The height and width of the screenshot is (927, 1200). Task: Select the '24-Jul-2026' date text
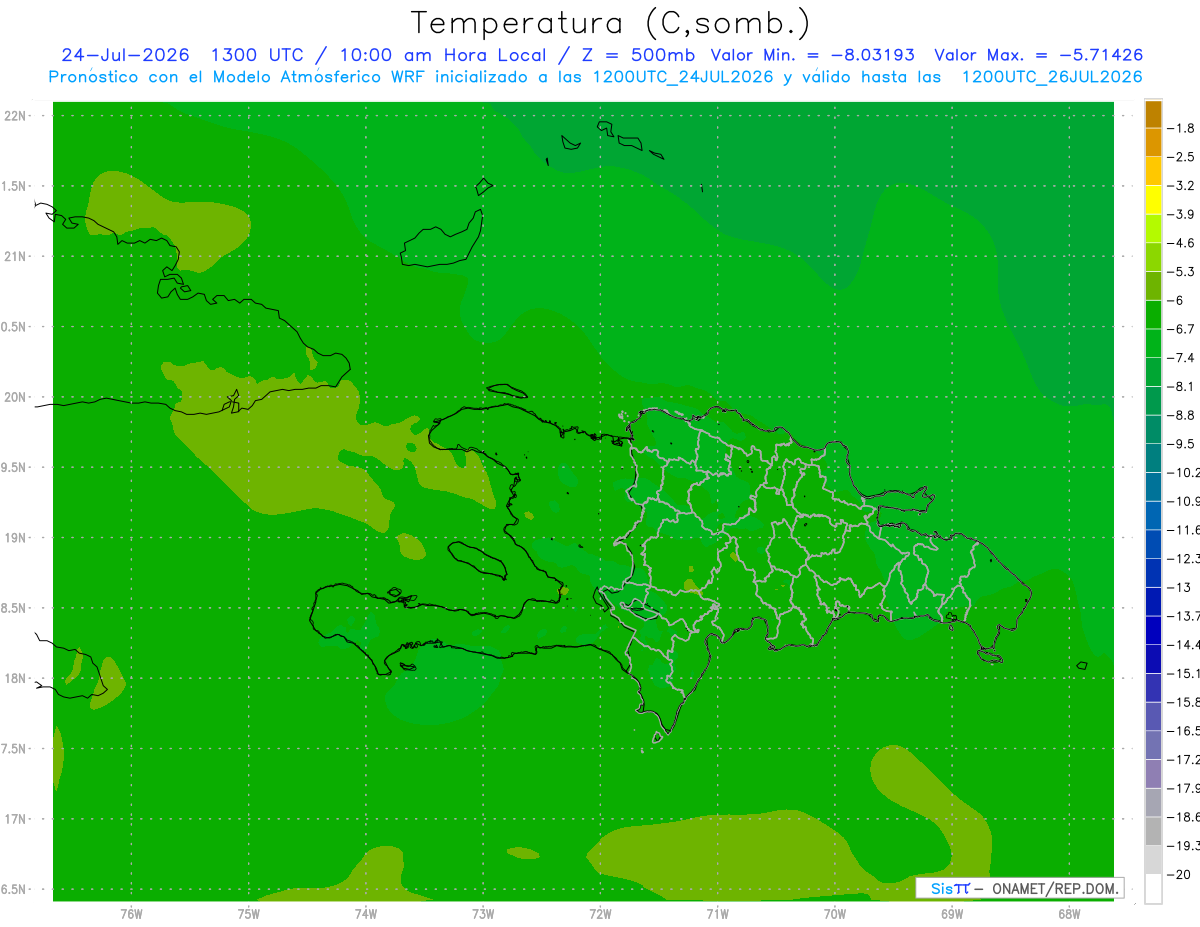pos(125,55)
